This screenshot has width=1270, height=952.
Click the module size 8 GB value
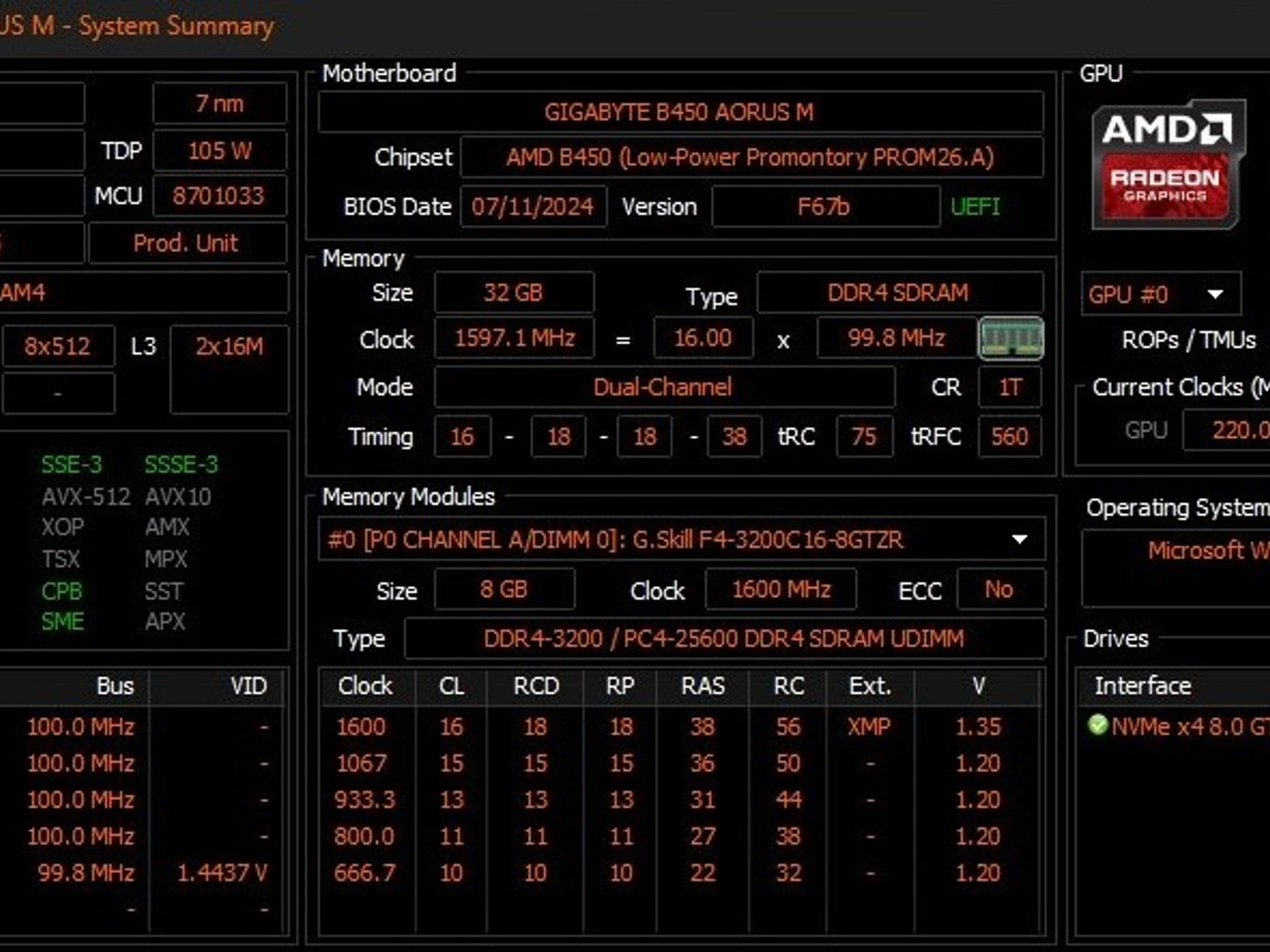[x=504, y=589]
